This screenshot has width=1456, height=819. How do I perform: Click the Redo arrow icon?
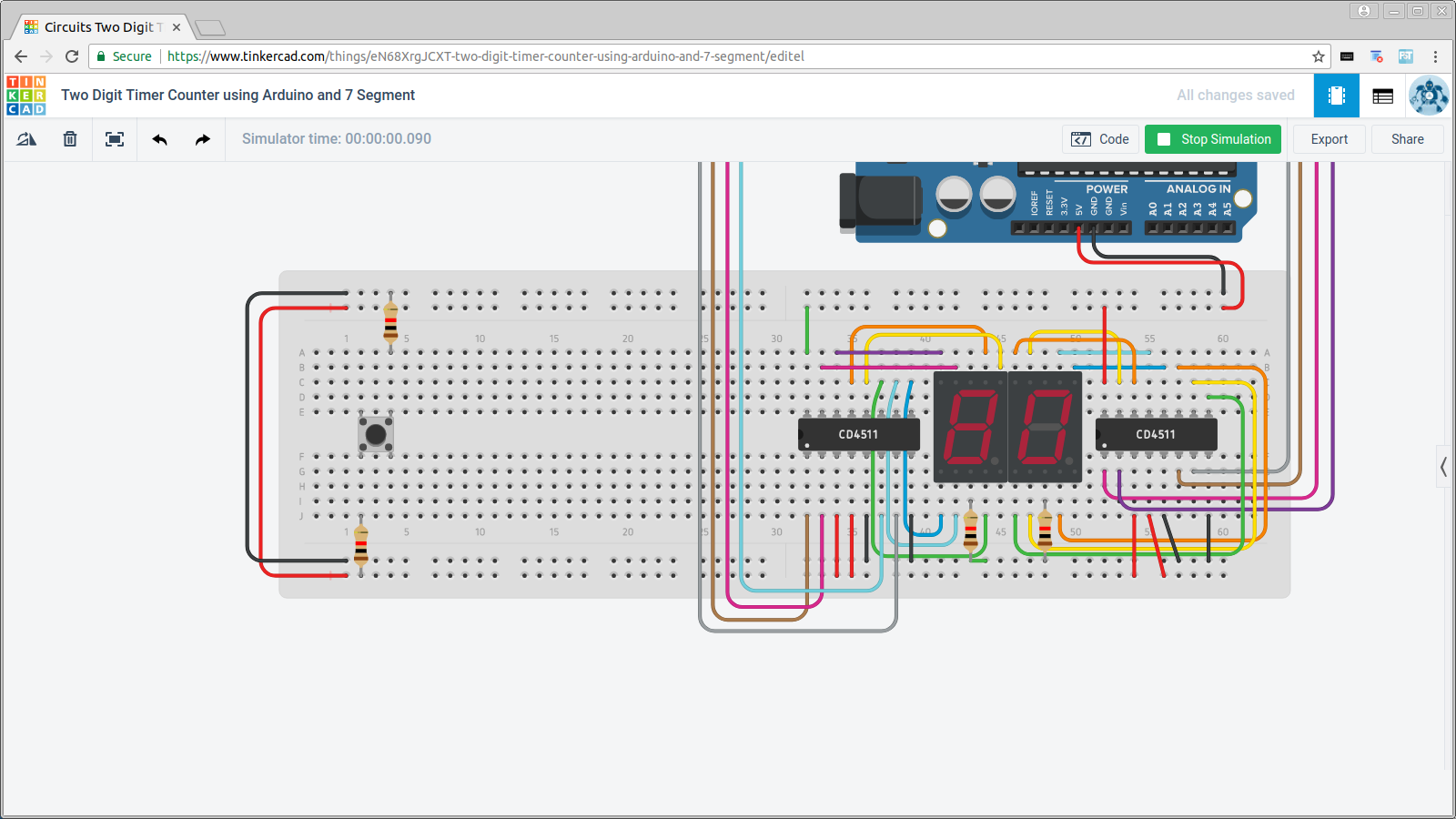[202, 138]
